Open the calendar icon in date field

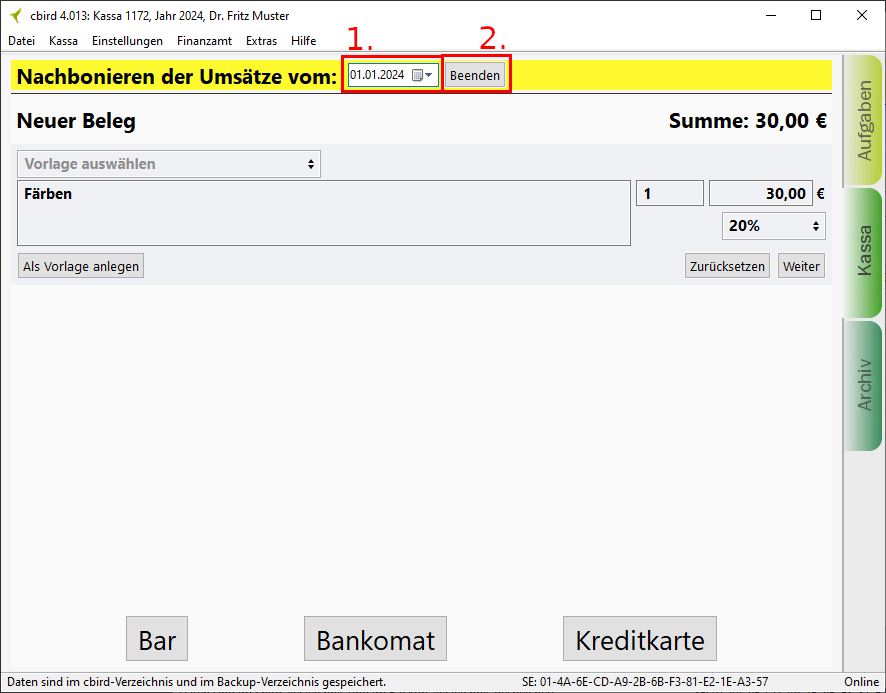coord(417,75)
